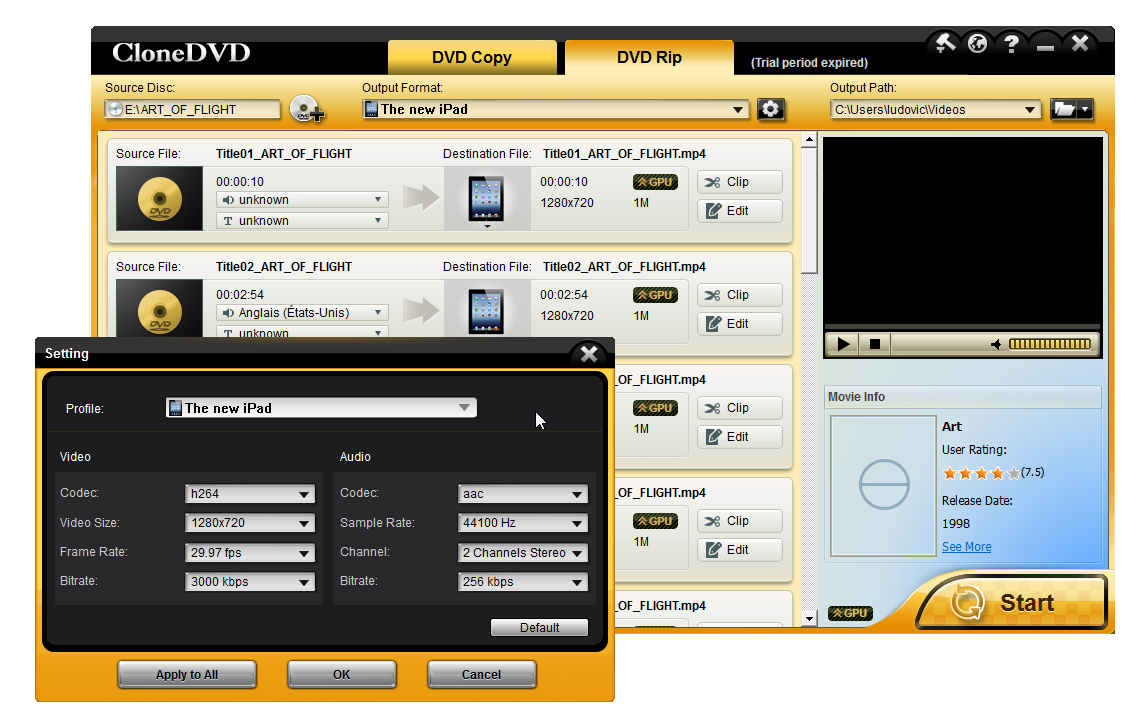The width and height of the screenshot is (1147, 720).
Task: Select the DVD Rip tab
Action: pyautogui.click(x=649, y=58)
